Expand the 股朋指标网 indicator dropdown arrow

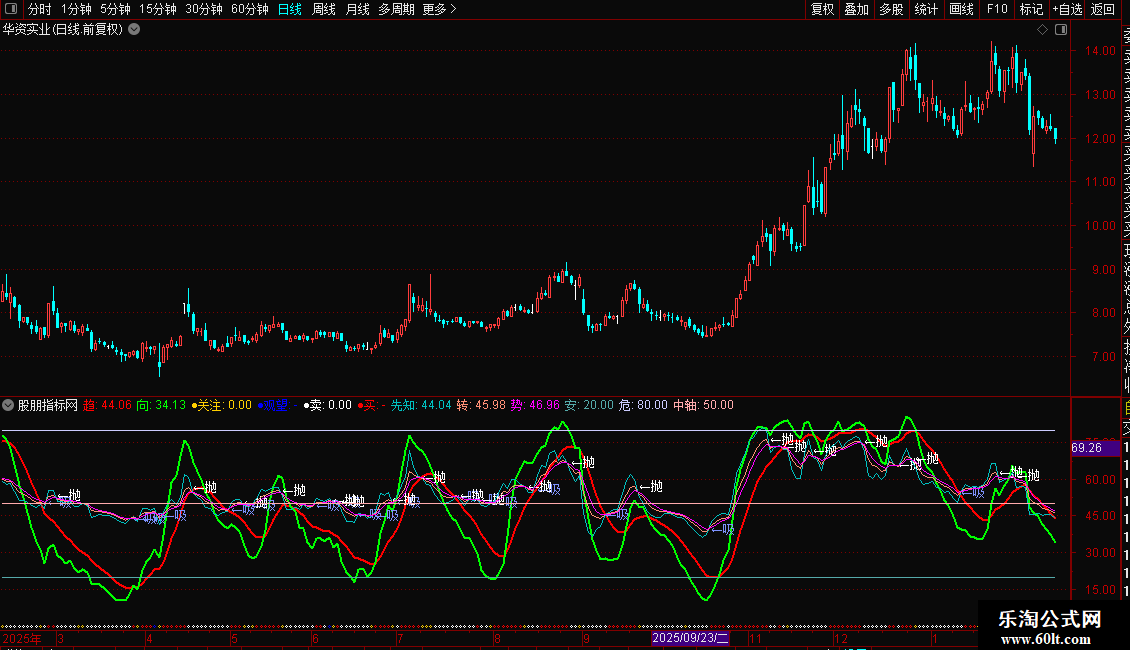click(8, 405)
